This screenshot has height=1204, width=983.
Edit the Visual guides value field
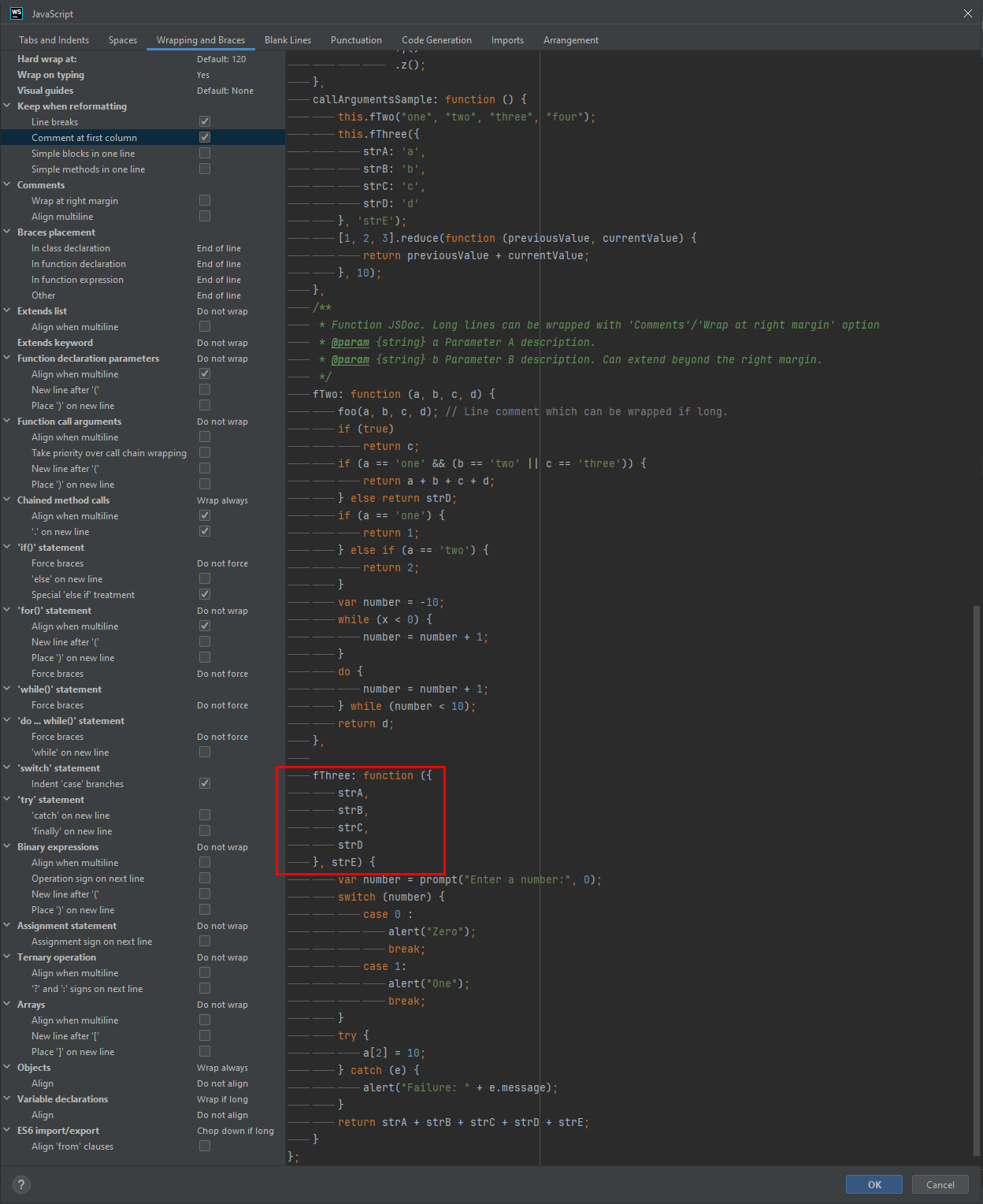pos(225,91)
